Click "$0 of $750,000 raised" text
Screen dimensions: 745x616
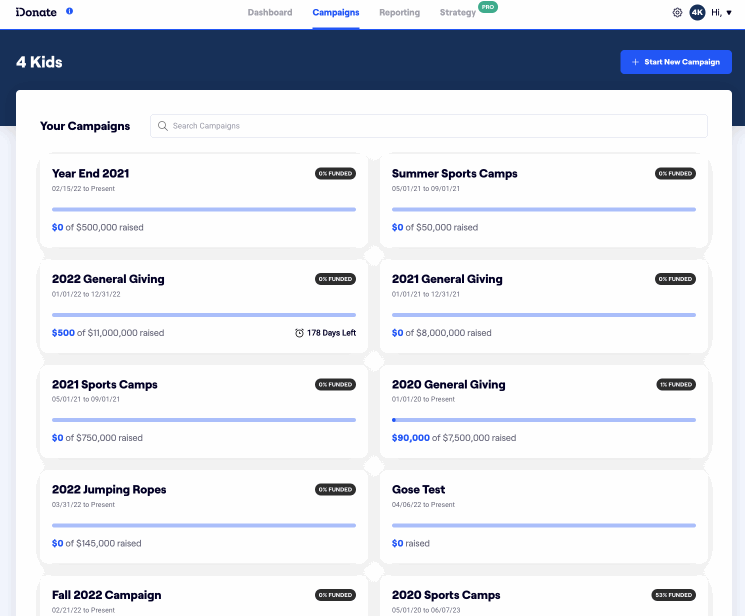tap(97, 438)
